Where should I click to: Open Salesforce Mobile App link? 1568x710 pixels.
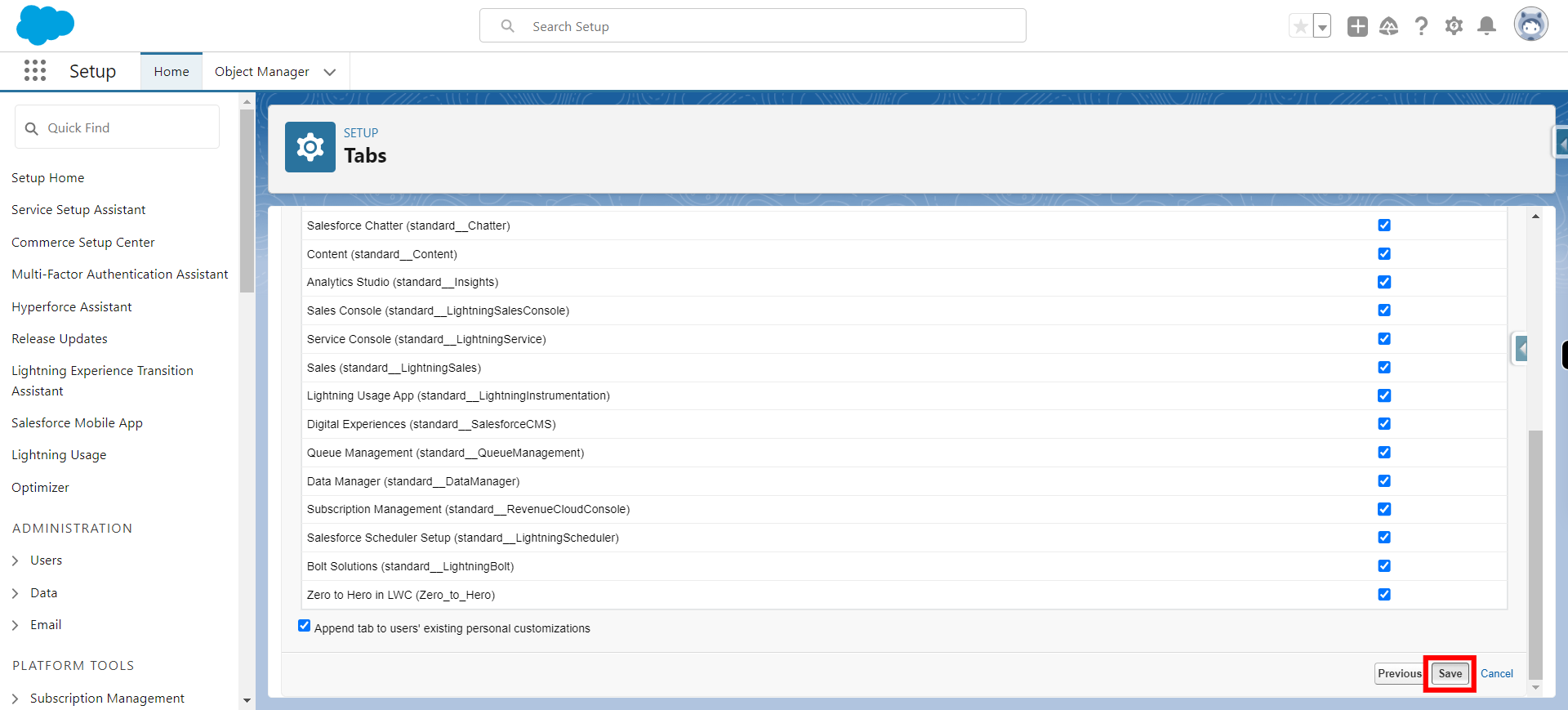(78, 423)
